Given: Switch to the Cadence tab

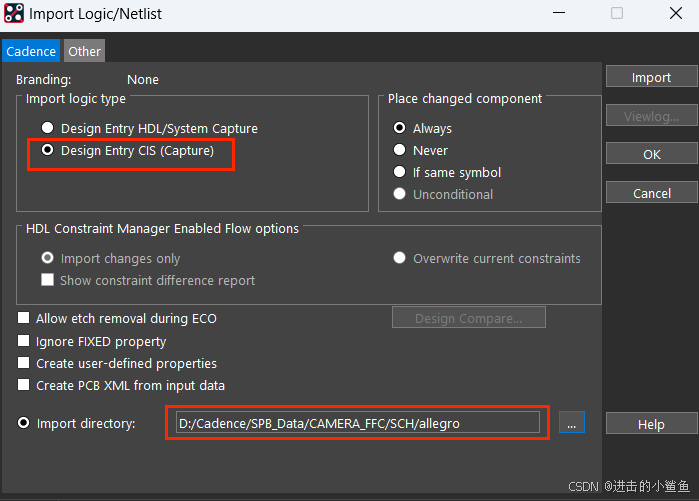Looking at the screenshot, I should pos(31,51).
